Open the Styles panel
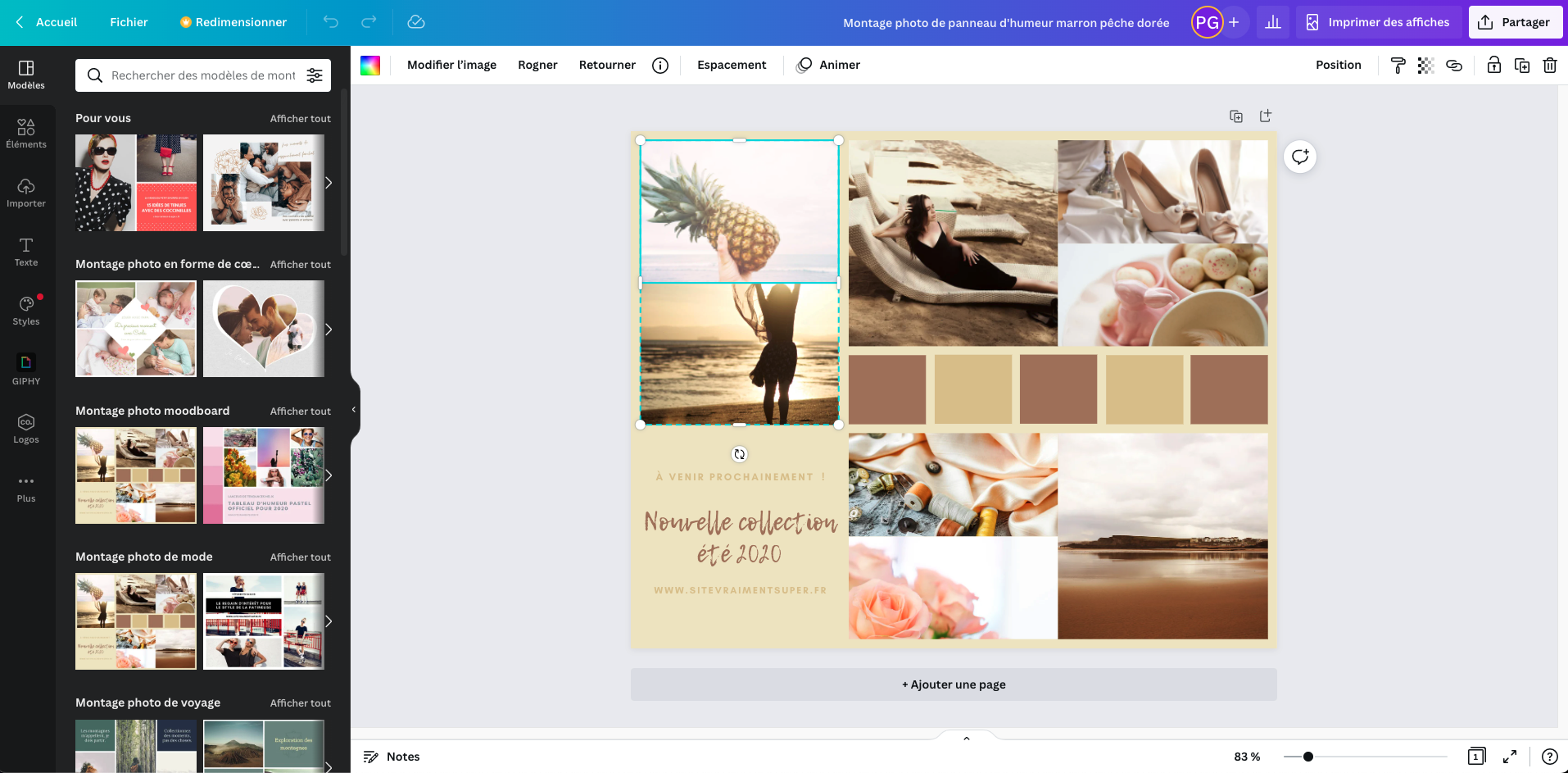The height and width of the screenshot is (773, 1568). [26, 311]
